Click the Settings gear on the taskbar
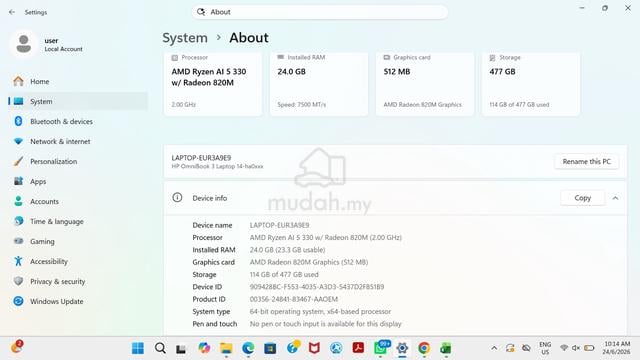The image size is (640, 360). 402,348
